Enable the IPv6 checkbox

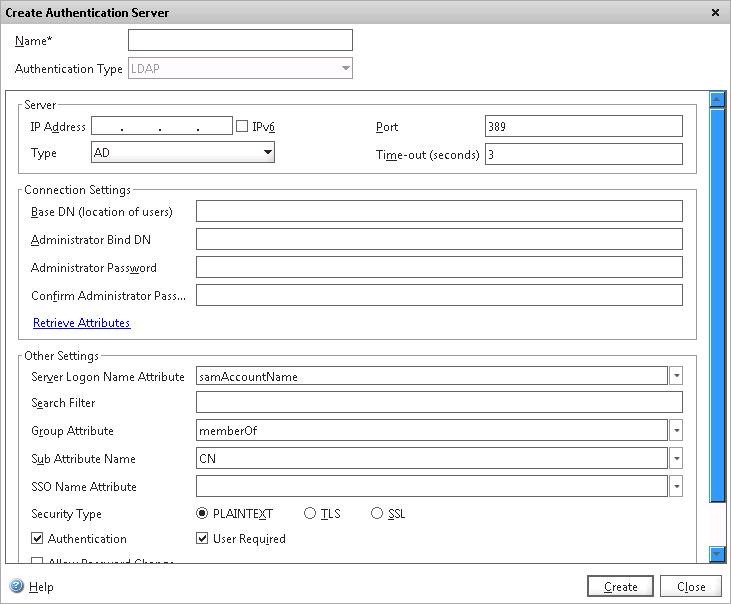pyautogui.click(x=242, y=126)
